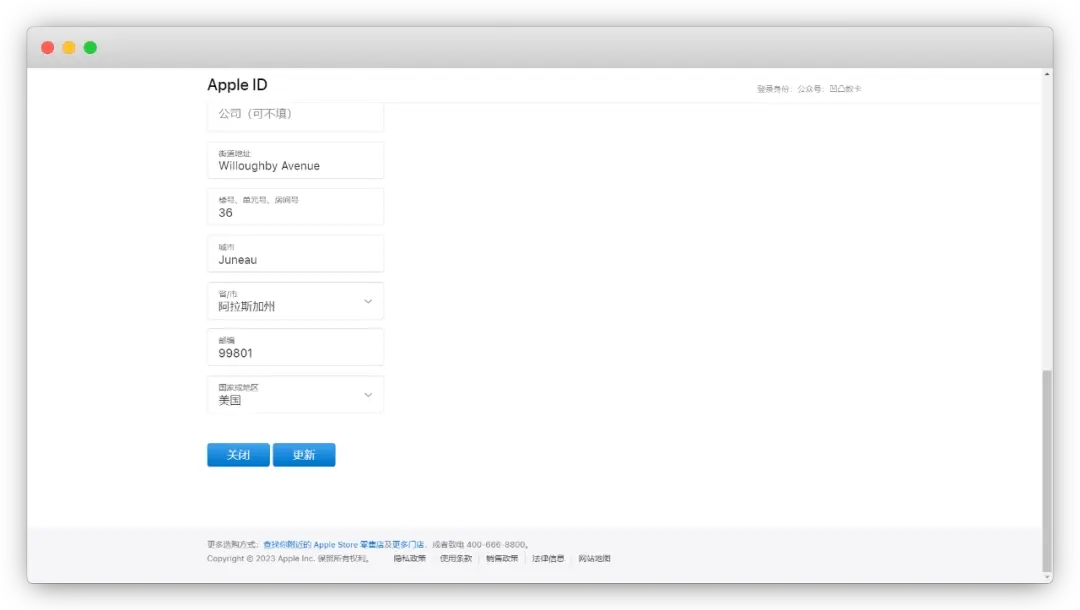The height and width of the screenshot is (610, 1080).
Task: Open the 阿拉斯加州 state dropdown
Action: pyautogui.click(x=295, y=301)
